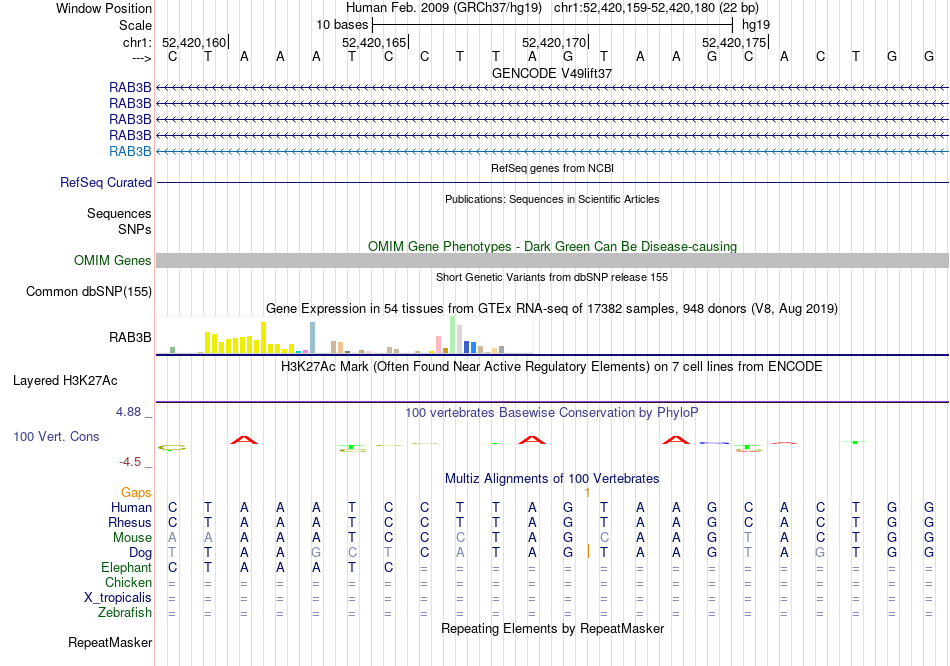Select the Rhesus alignment row label

click(x=130, y=523)
